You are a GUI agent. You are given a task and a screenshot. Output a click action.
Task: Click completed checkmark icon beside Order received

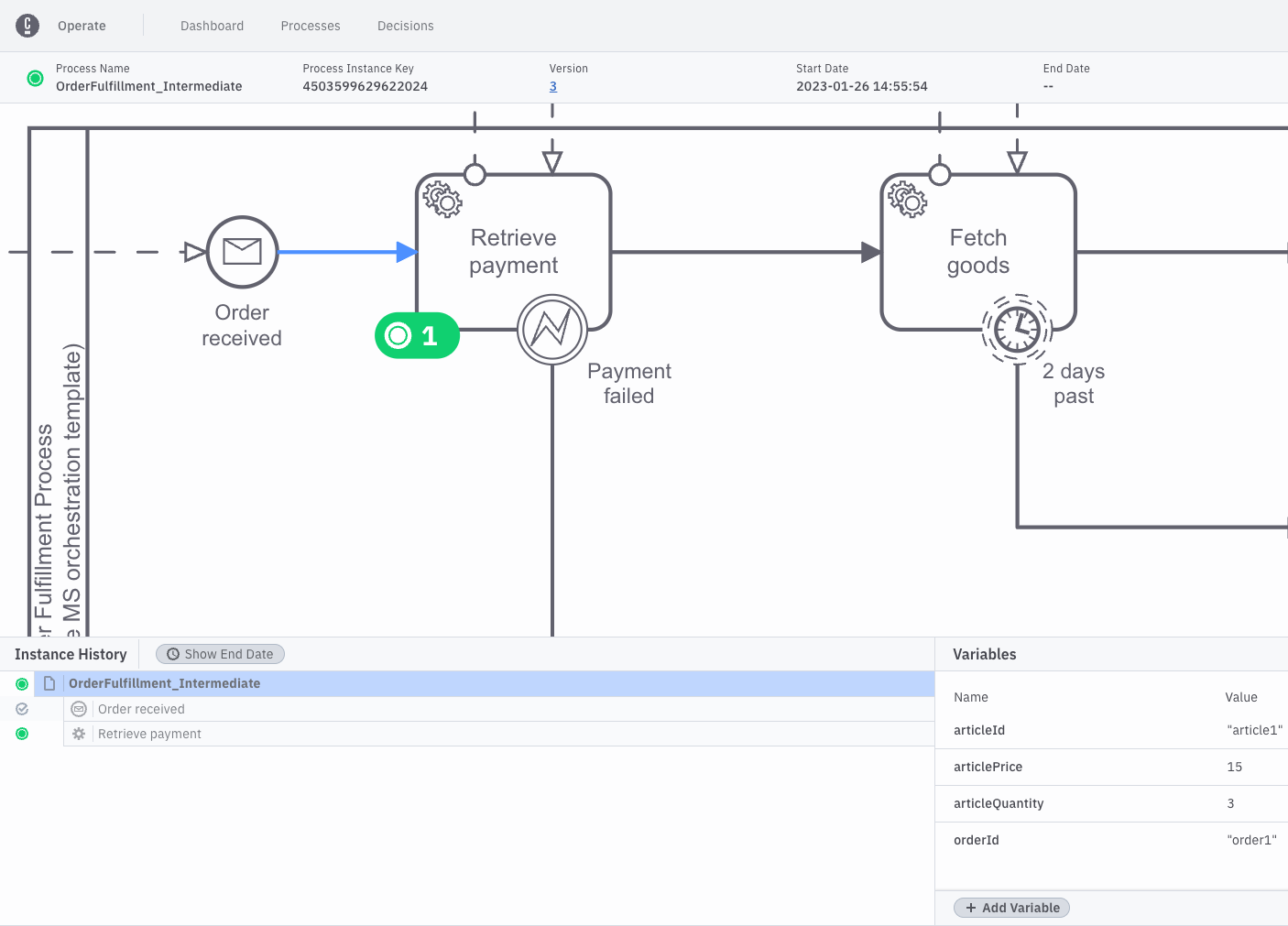(x=22, y=709)
